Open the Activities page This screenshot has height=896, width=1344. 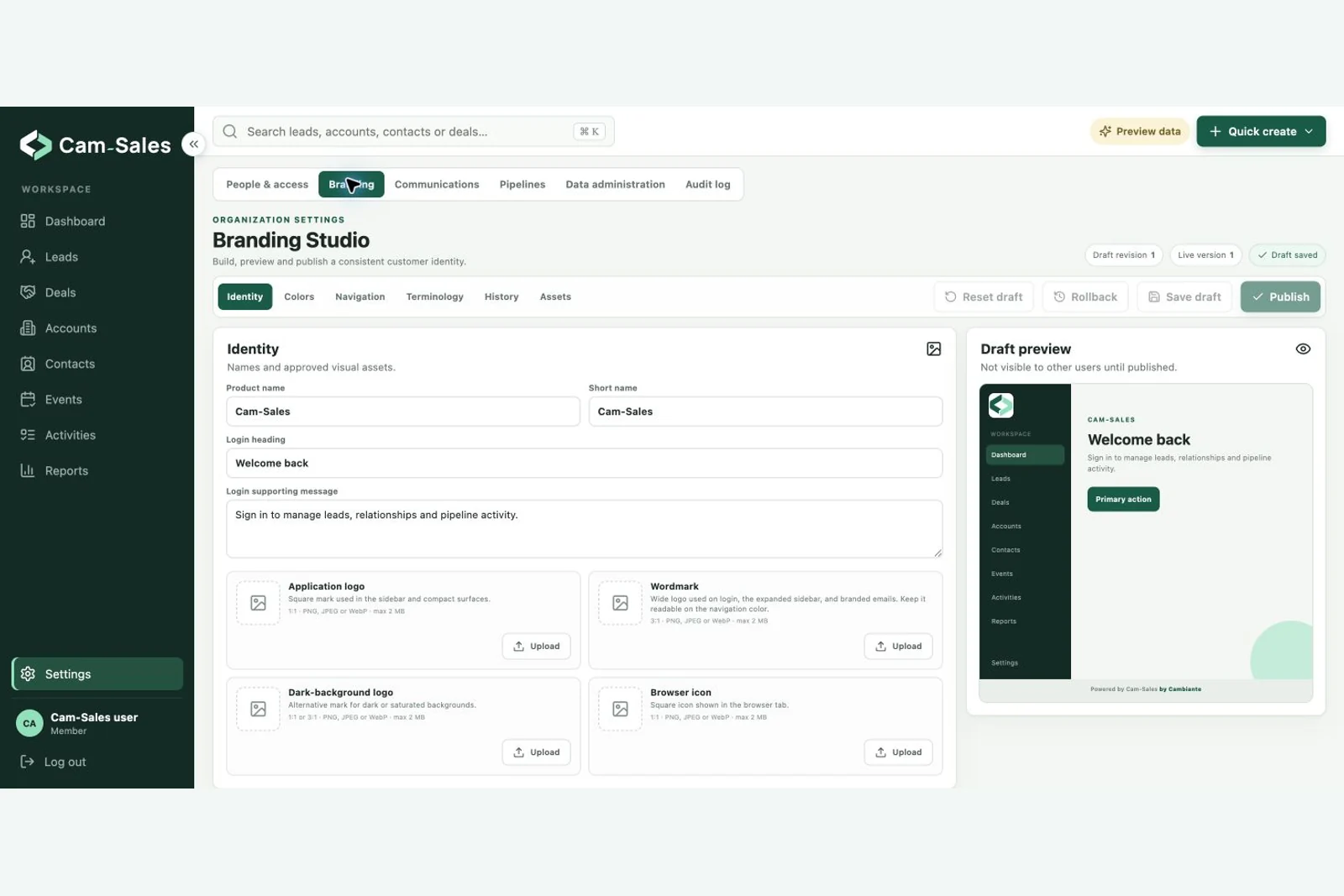[x=97, y=435]
